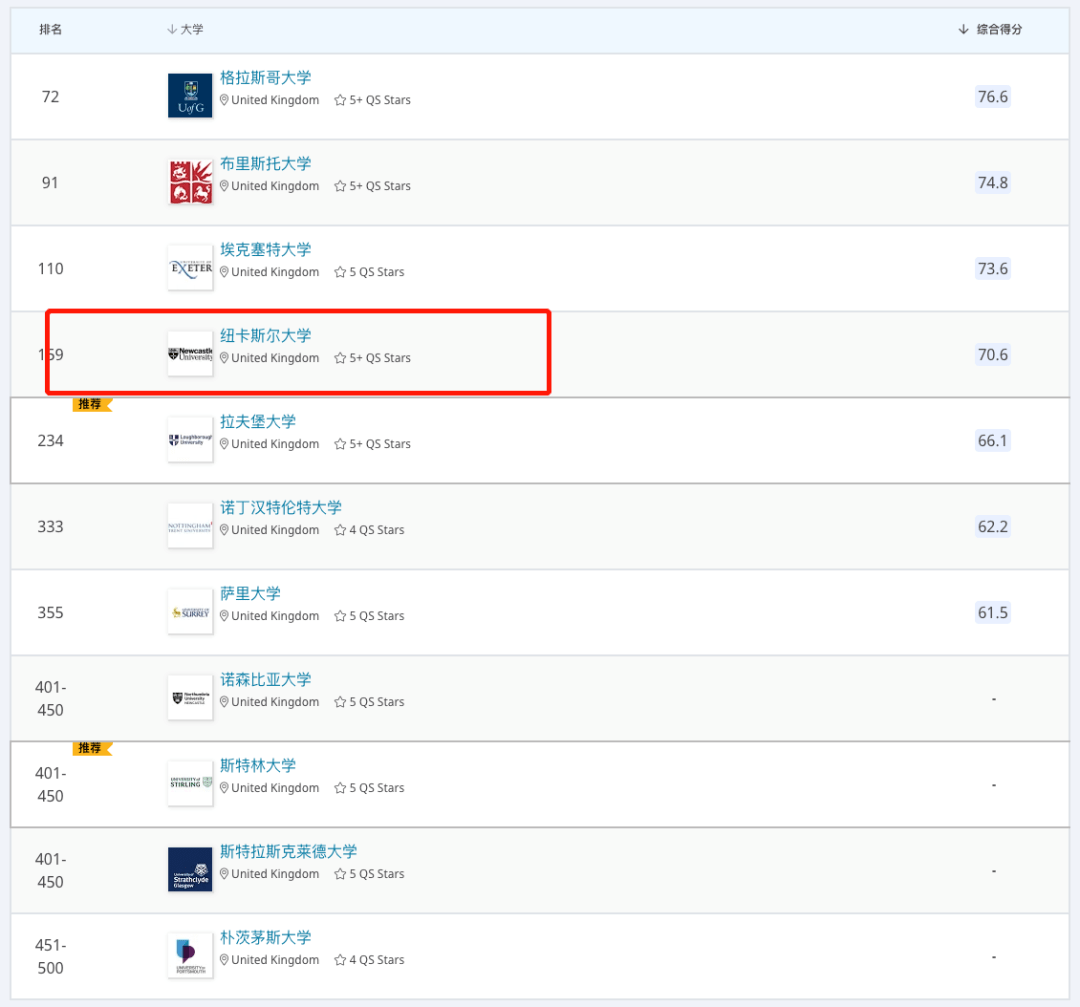Screen dimensions: 1080x1007
Task: Open 萨里大学 link
Action: click(250, 594)
